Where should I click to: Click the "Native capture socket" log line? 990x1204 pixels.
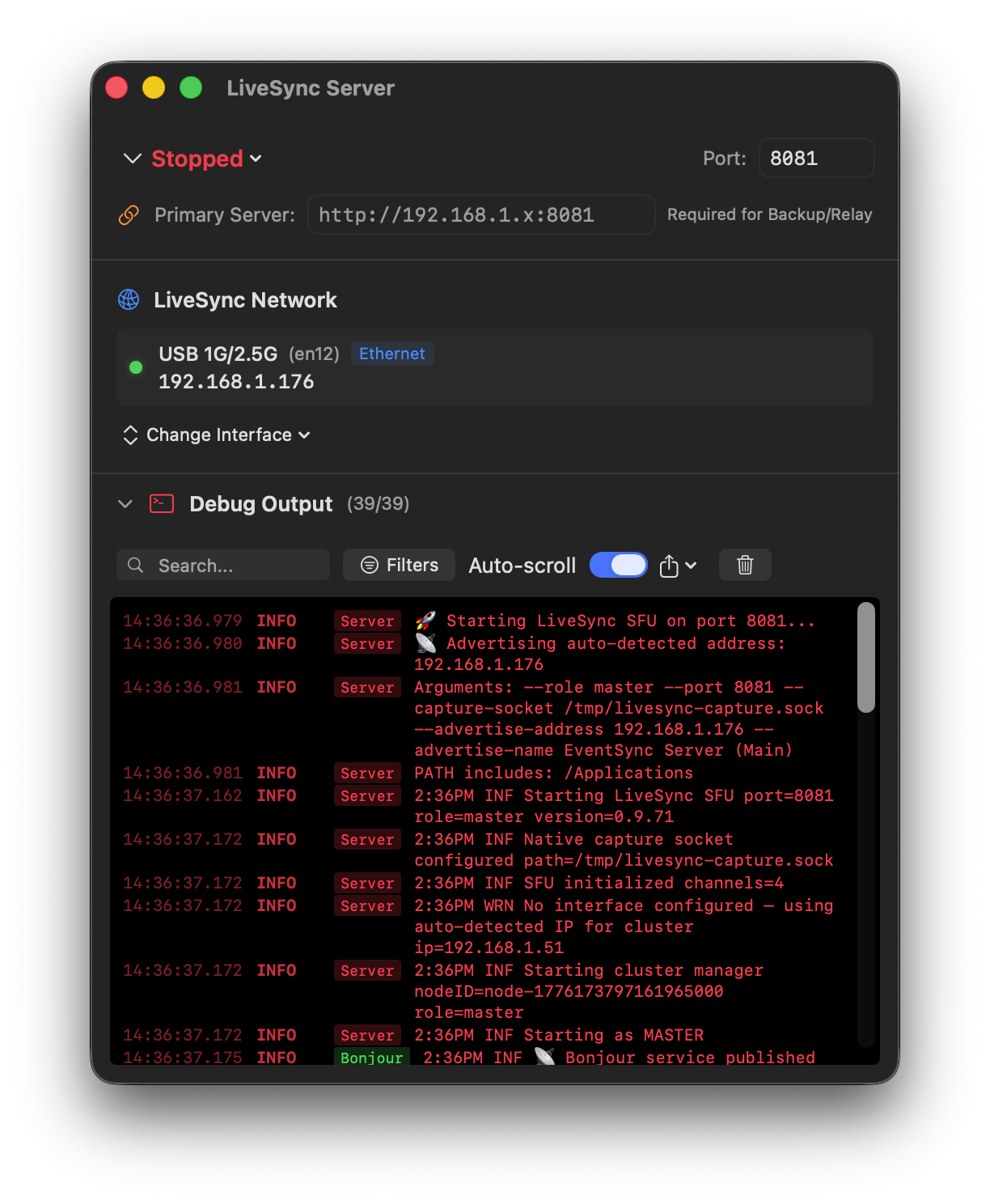tap(624, 850)
